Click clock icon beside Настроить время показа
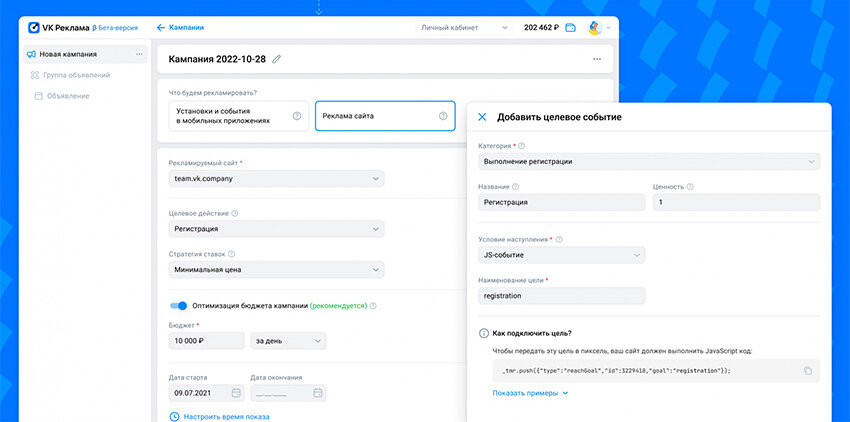Viewport: 850px width, 422px height. click(x=174, y=417)
